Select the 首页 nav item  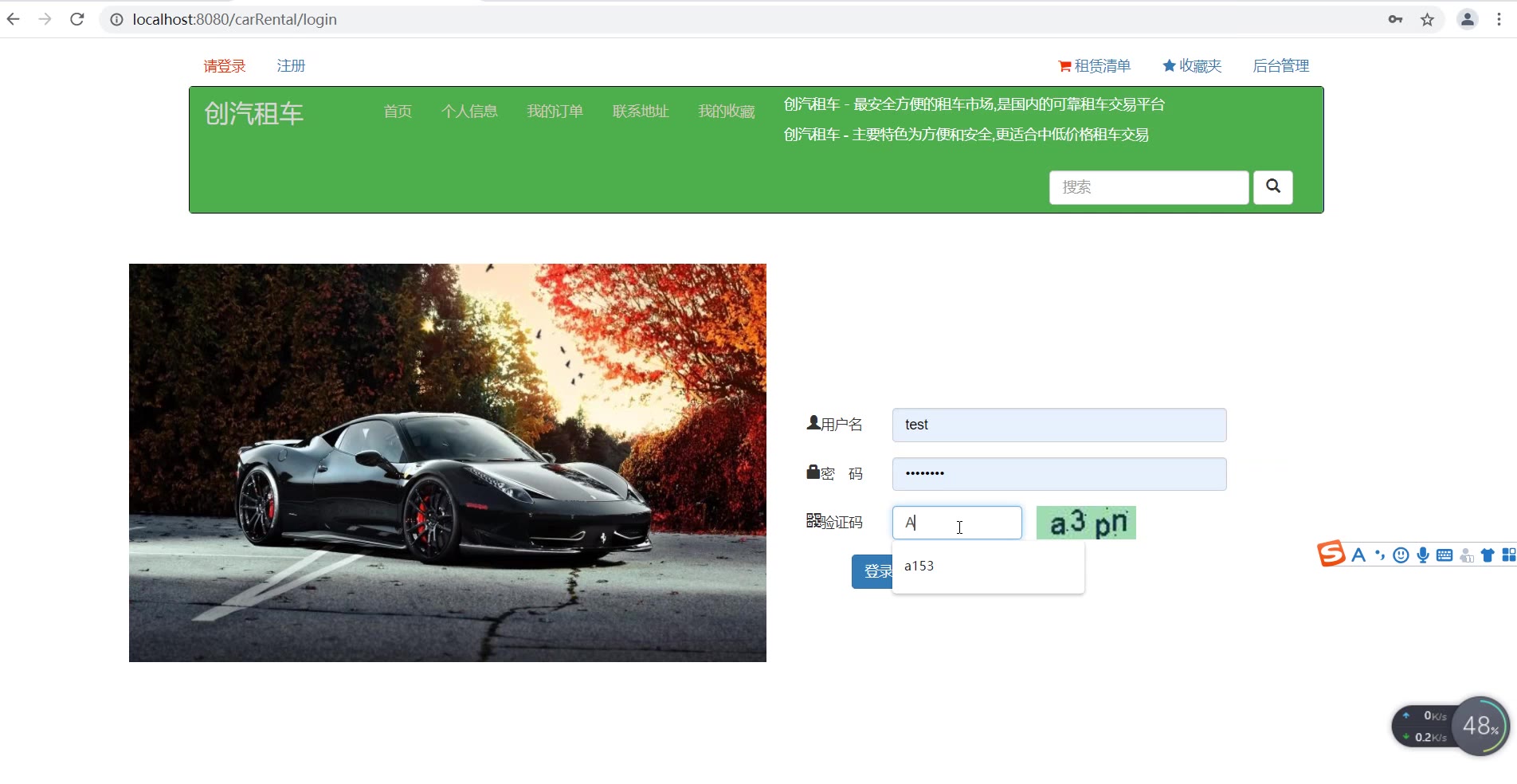point(398,112)
